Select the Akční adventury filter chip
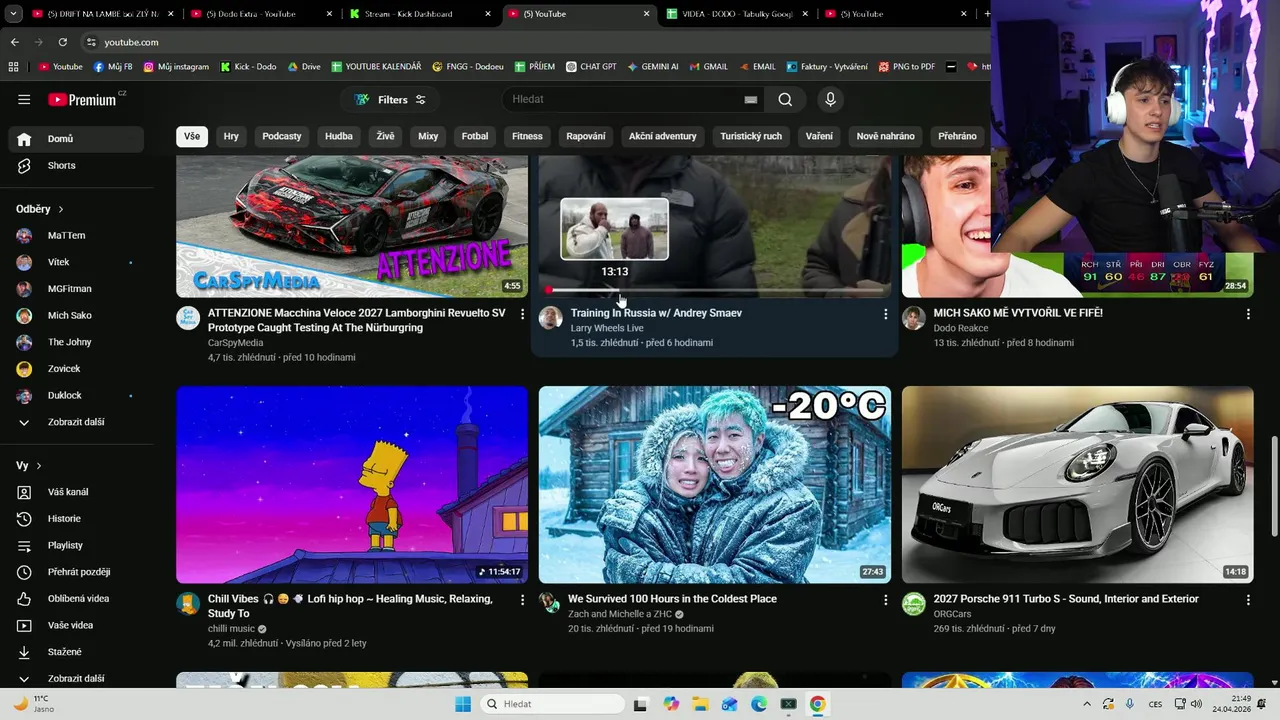 tap(662, 136)
